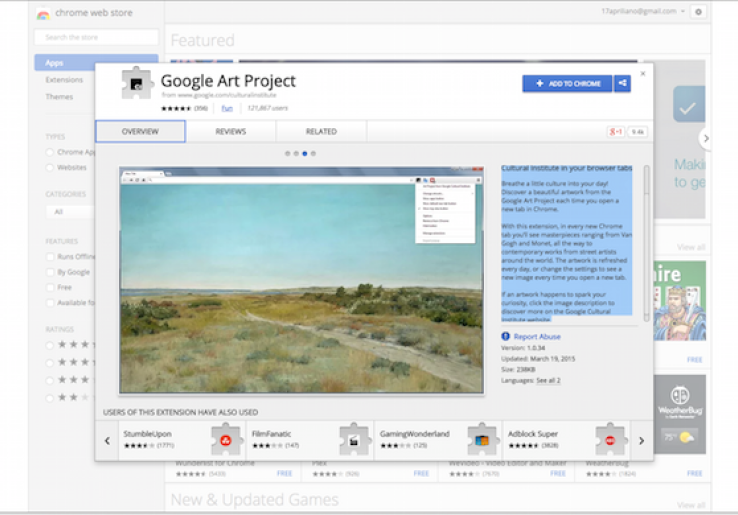Click the Size: 238KB text
This screenshot has width=738, height=515.
pos(518,370)
